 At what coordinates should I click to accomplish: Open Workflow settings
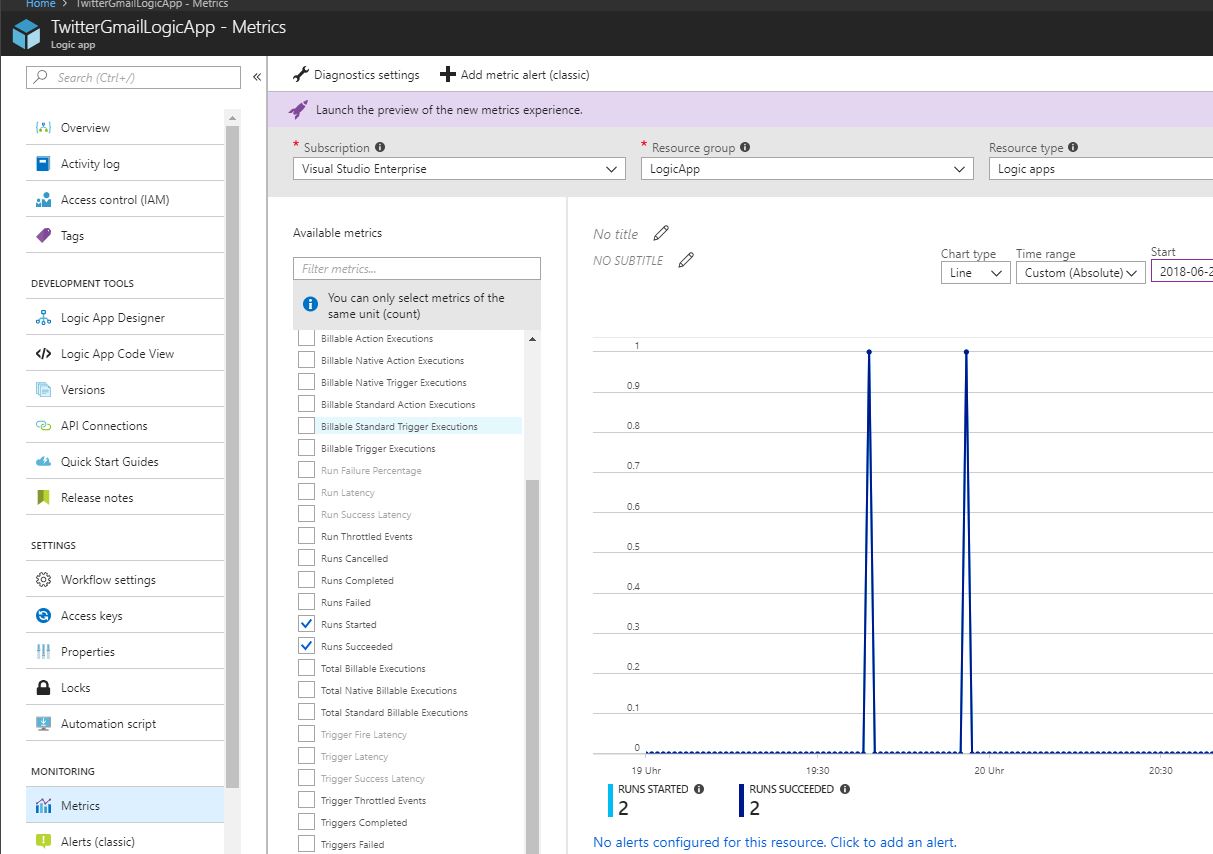tap(108, 578)
